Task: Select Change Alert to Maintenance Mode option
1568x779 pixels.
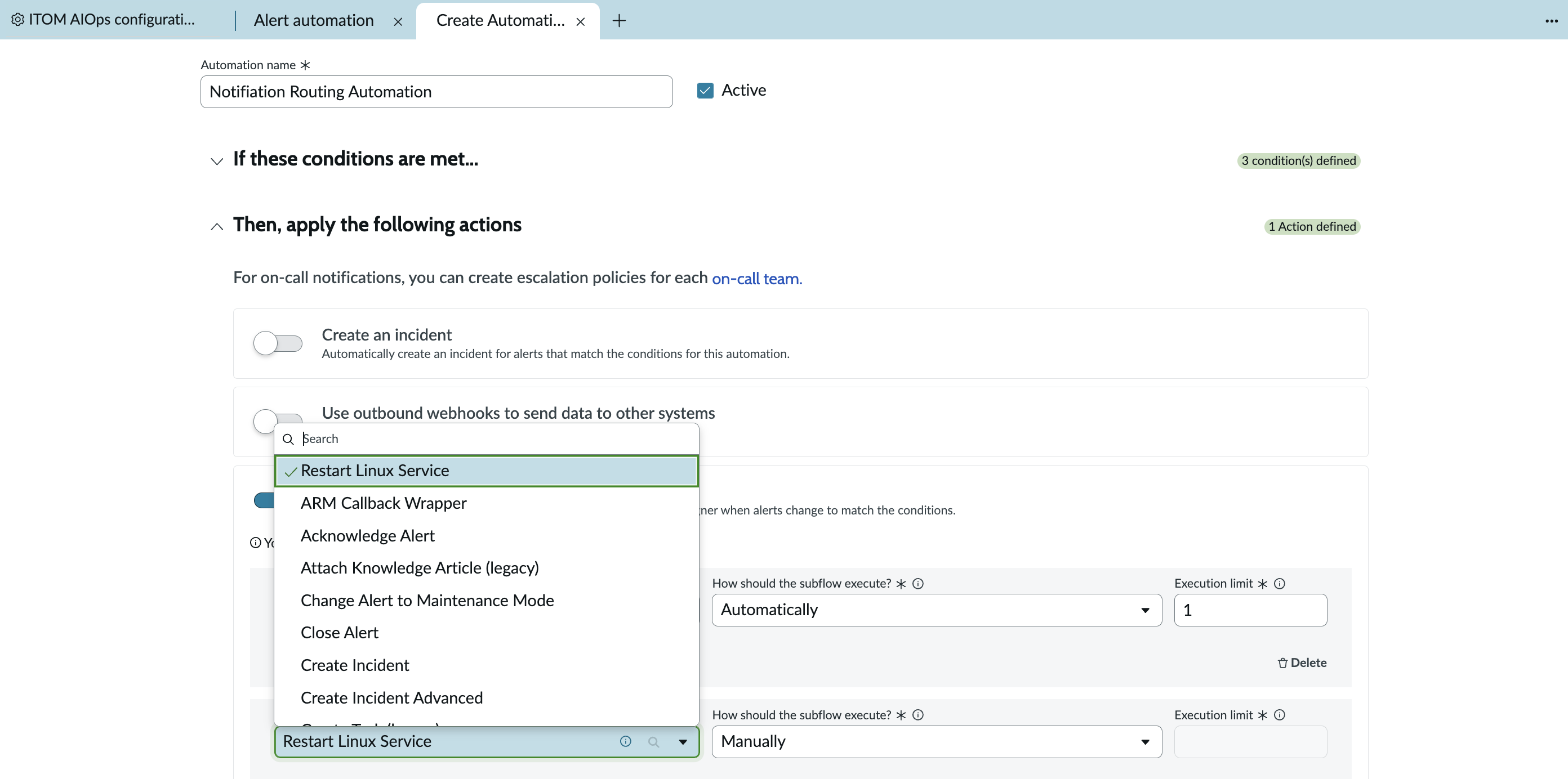Action: point(487,600)
